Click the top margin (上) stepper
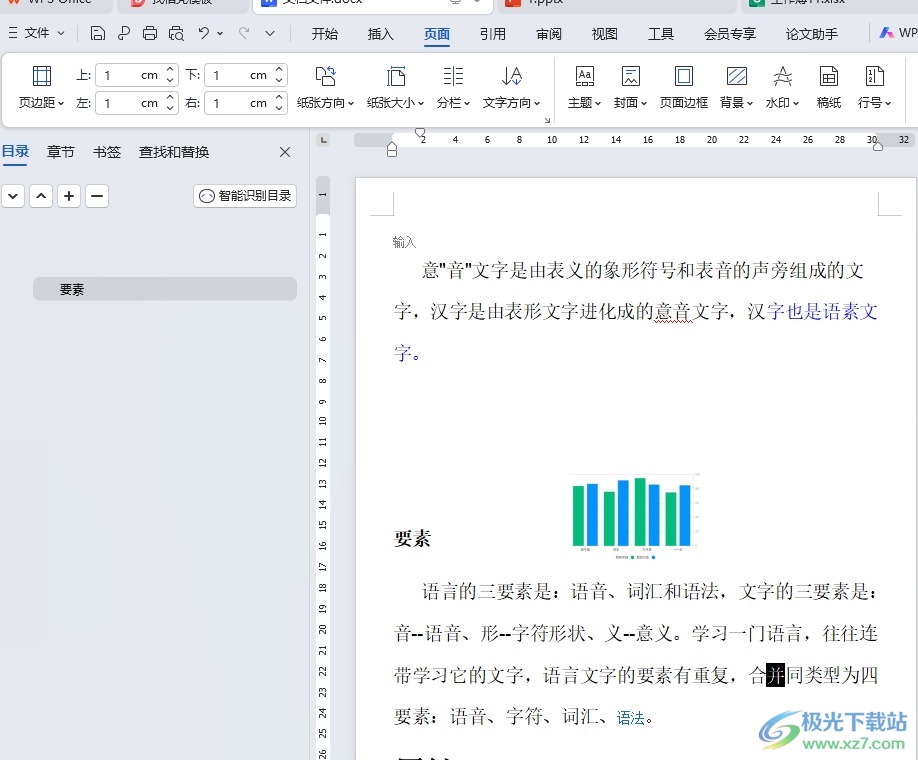The width and height of the screenshot is (918, 760). (170, 74)
